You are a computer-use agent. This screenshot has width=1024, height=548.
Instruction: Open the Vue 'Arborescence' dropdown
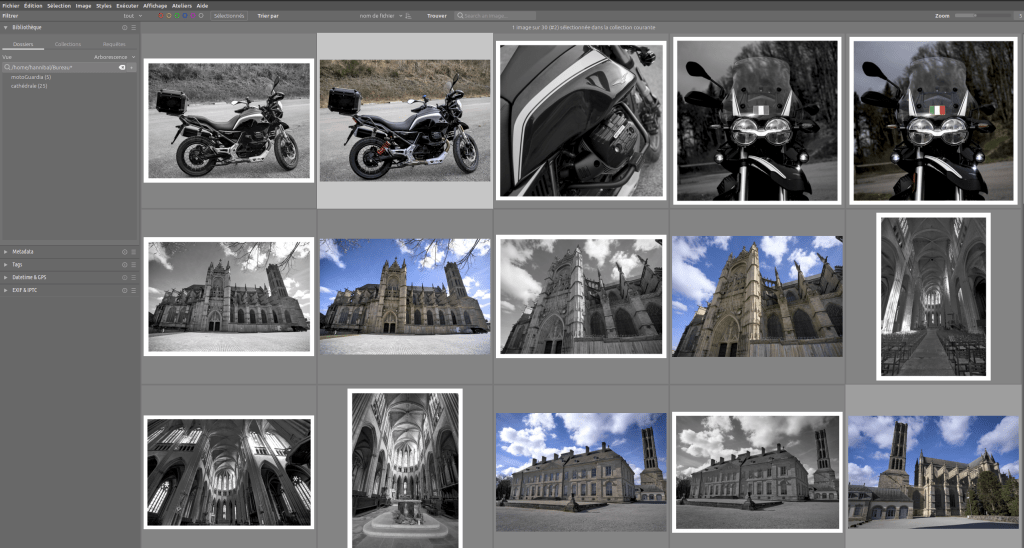[115, 57]
